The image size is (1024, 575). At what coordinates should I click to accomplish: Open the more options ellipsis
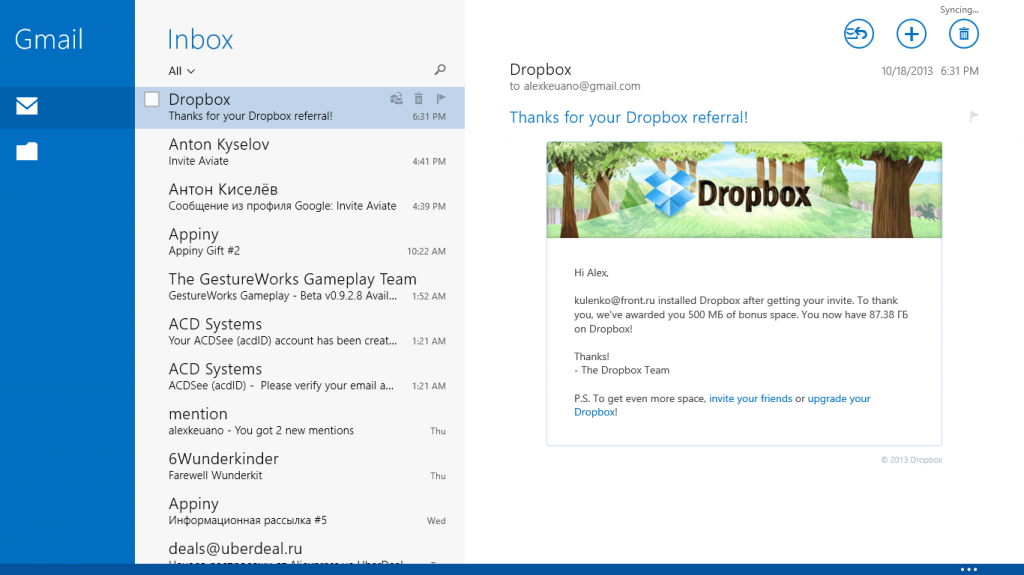968,569
